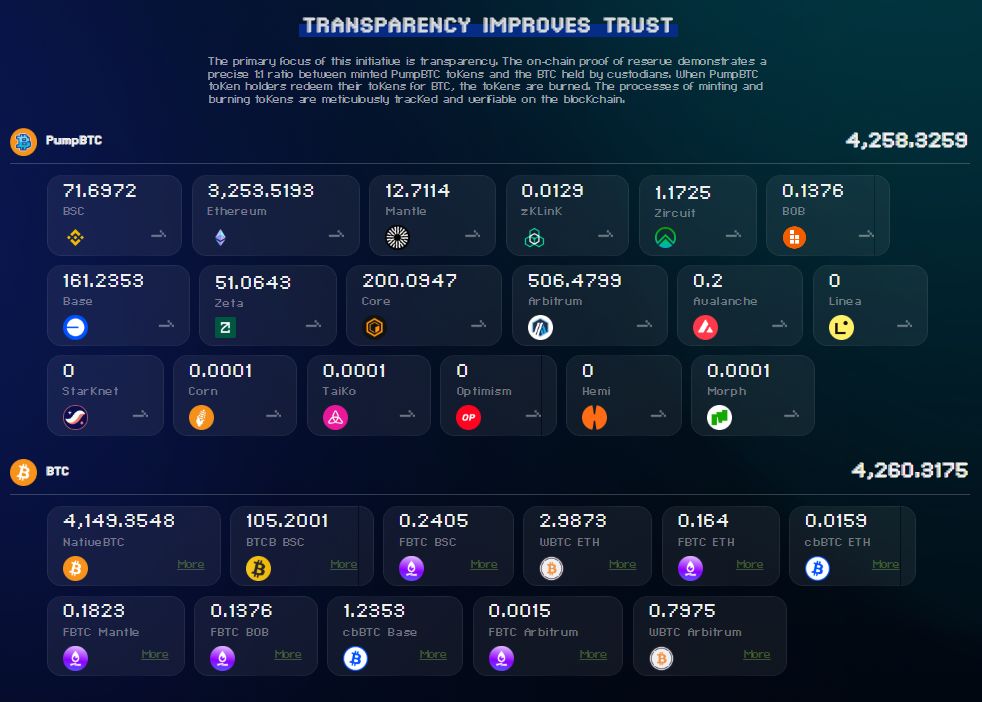This screenshot has height=702, width=982.
Task: Open the More link on NativeBTC card
Action: 191,564
